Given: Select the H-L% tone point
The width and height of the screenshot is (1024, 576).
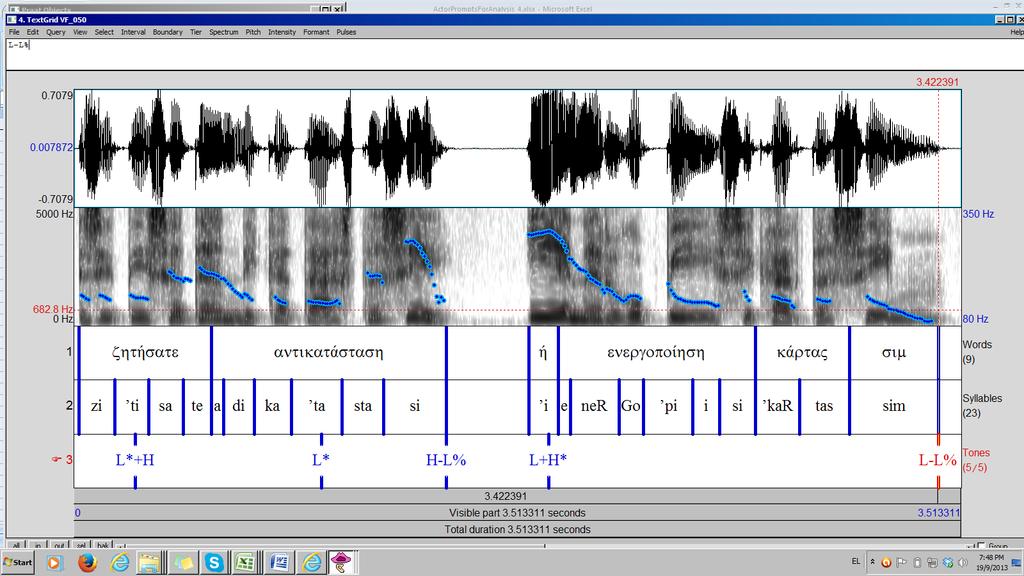Looking at the screenshot, I should [x=446, y=460].
